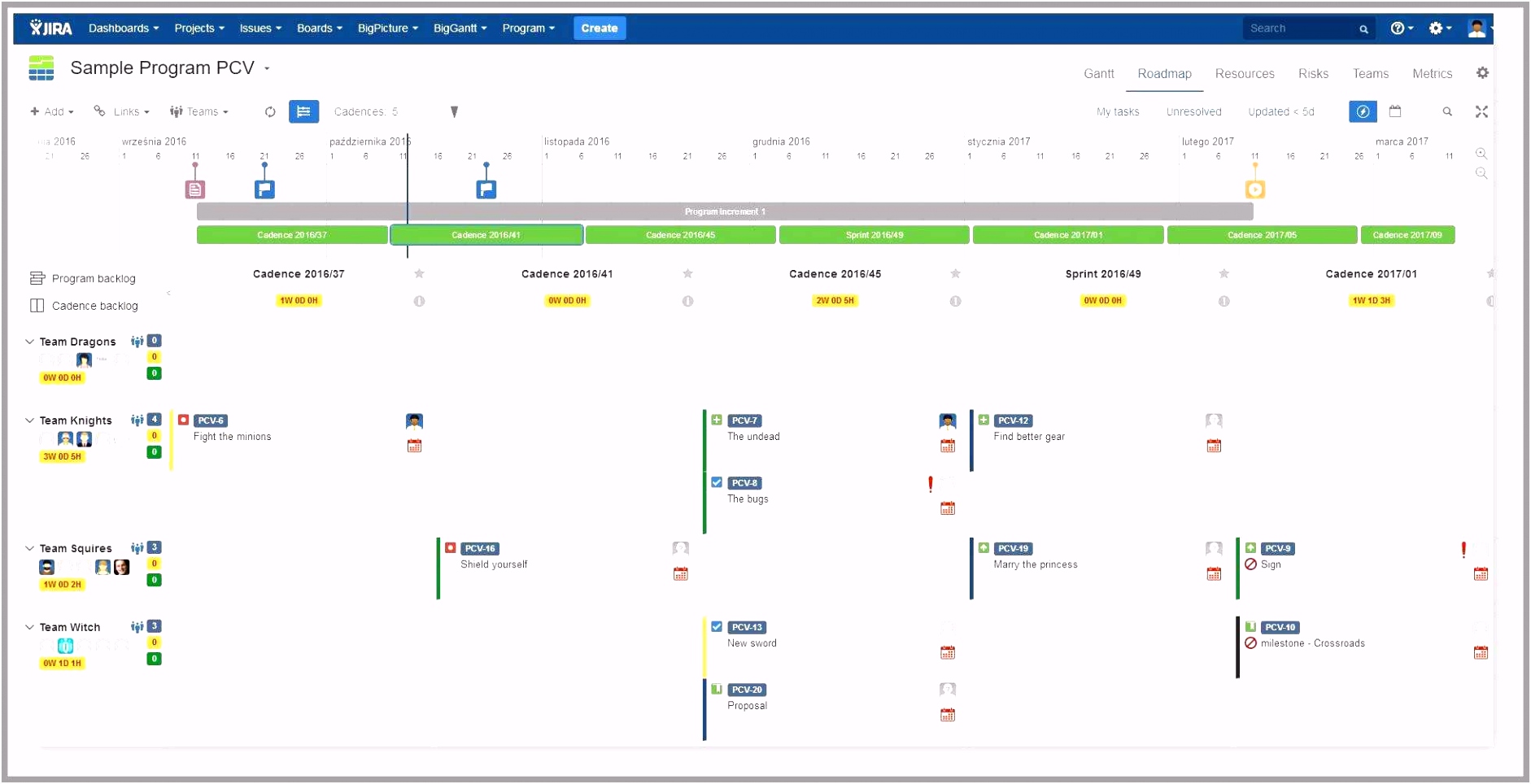Click info icon under Cadence 2016/37
Image resolution: width=1531 pixels, height=784 pixels.
point(419,301)
